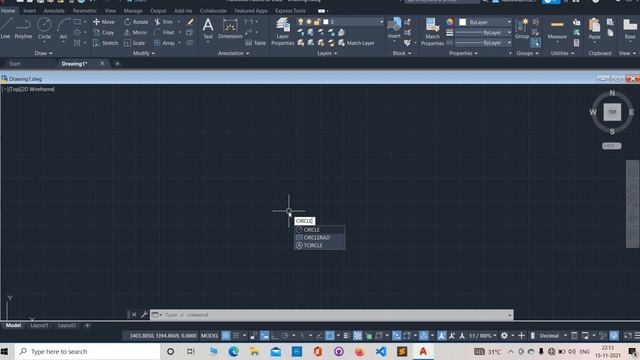Open Visual Studio Code from taskbar
Viewport: 640px width, 360px height.
click(381, 351)
